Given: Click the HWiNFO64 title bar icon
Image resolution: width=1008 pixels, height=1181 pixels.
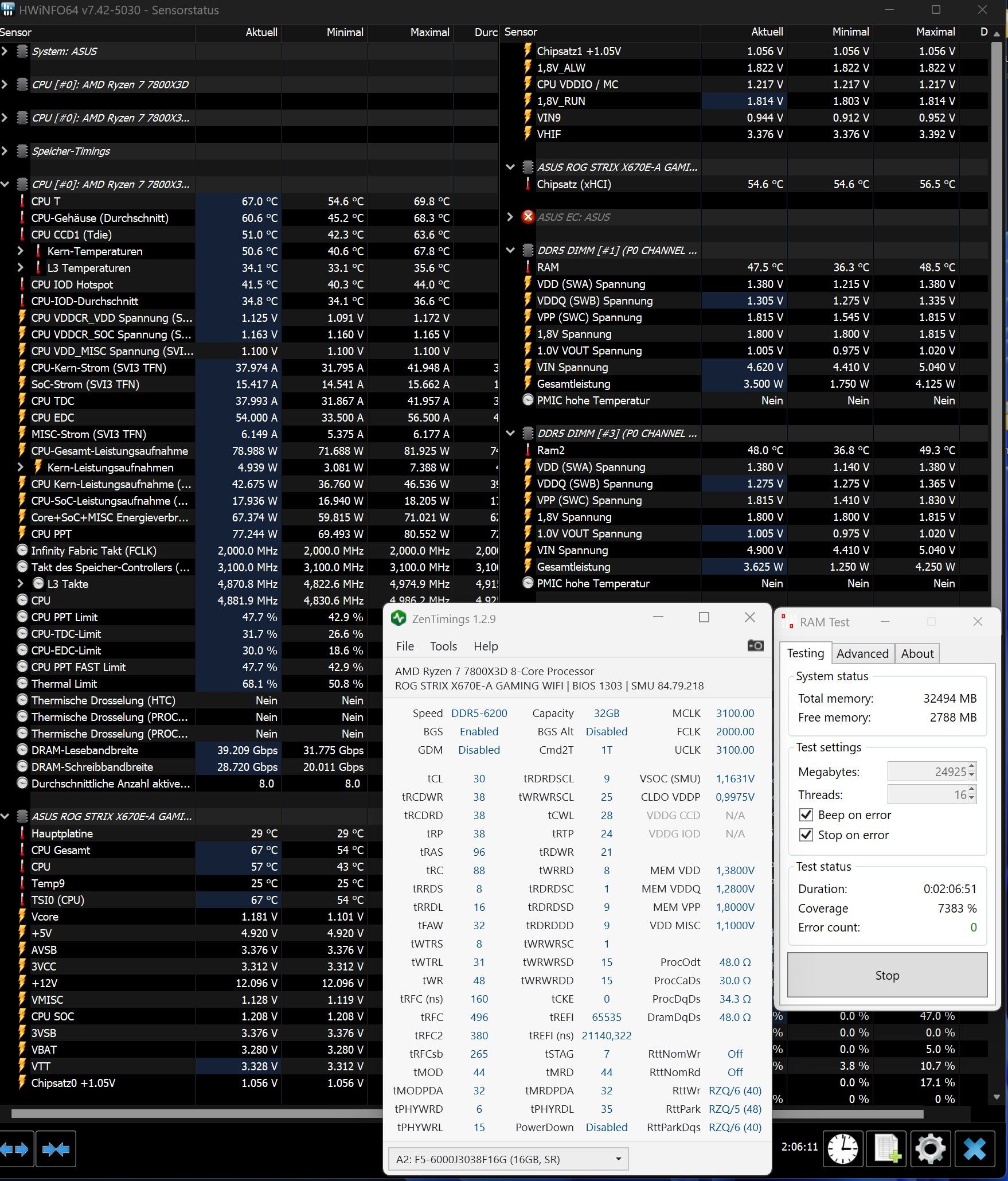Looking at the screenshot, I should pyautogui.click(x=7, y=10).
